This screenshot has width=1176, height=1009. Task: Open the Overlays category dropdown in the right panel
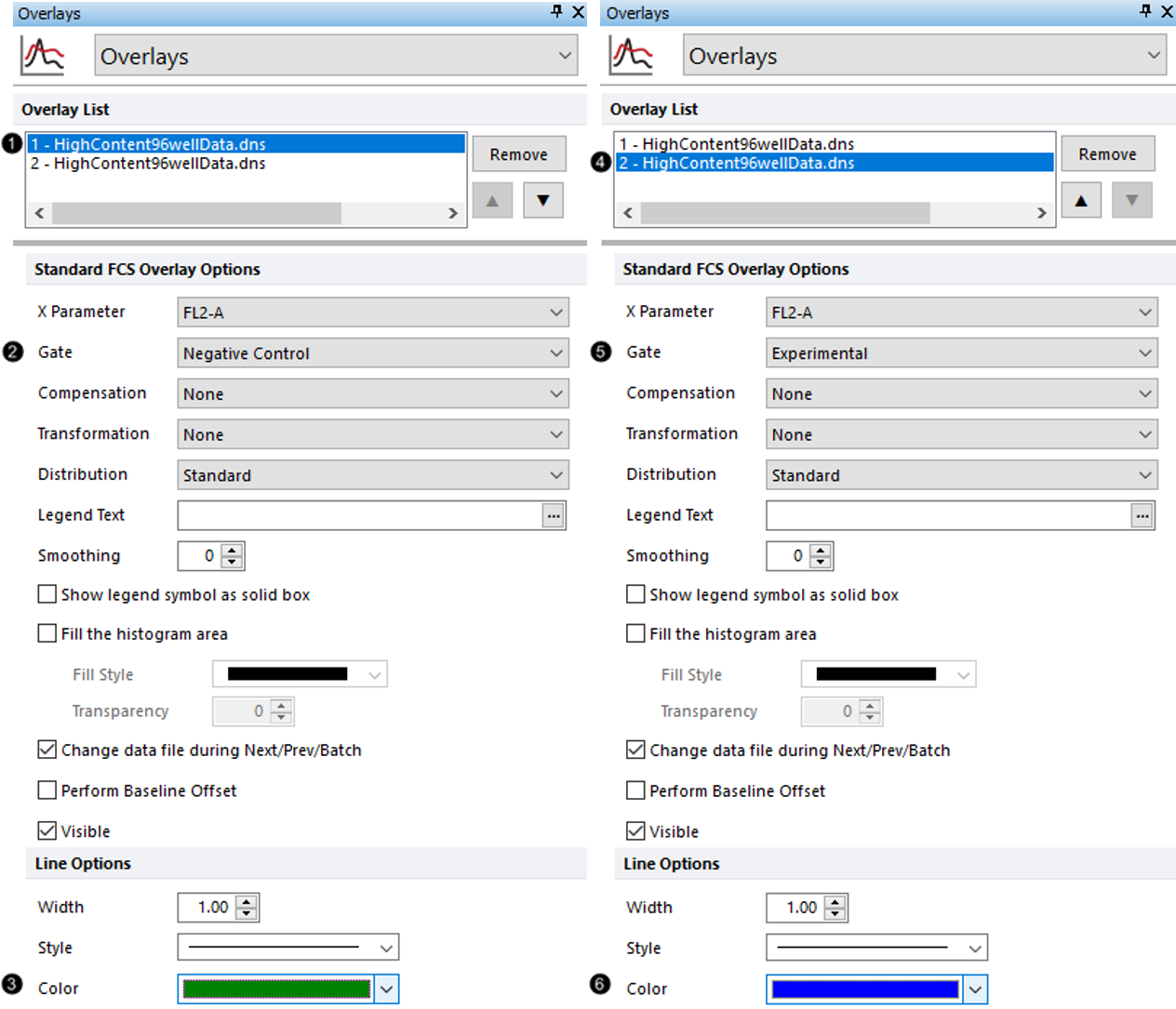(x=925, y=56)
